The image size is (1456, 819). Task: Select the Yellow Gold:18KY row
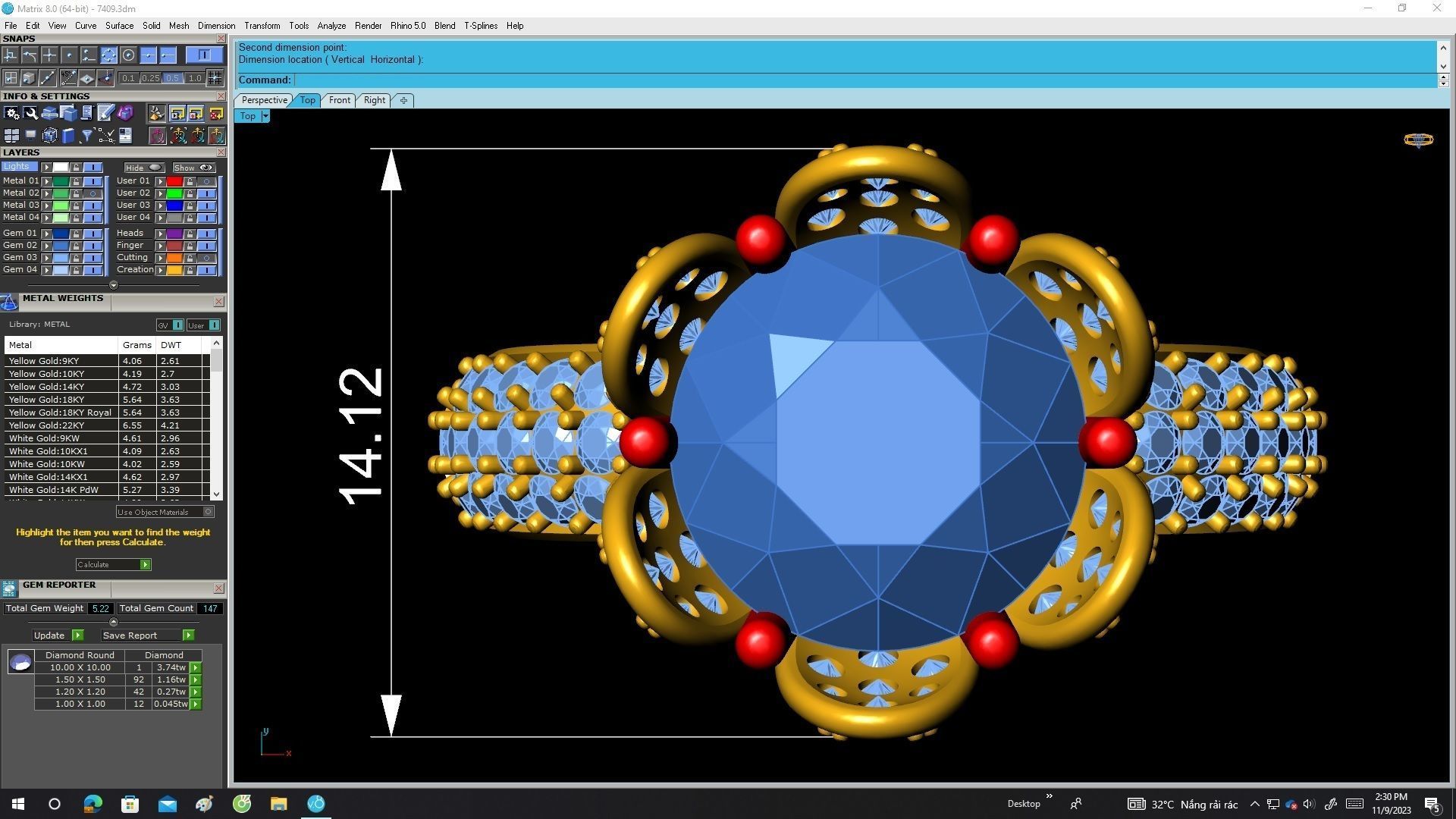[x=46, y=400]
